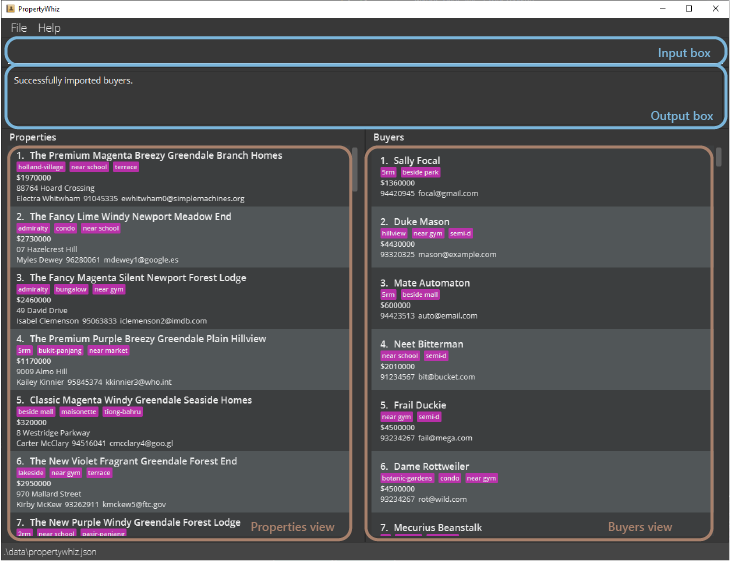Click the 'near school' tag on Neet Bitterman

(400, 356)
